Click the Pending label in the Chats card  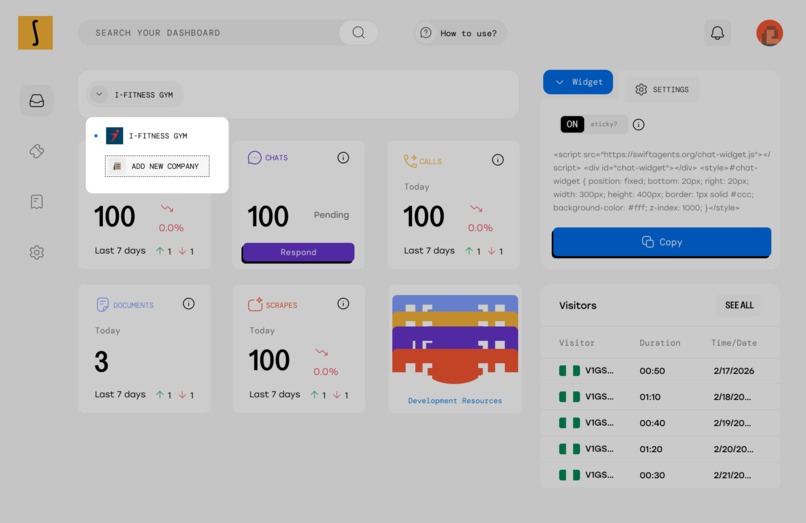[331, 215]
